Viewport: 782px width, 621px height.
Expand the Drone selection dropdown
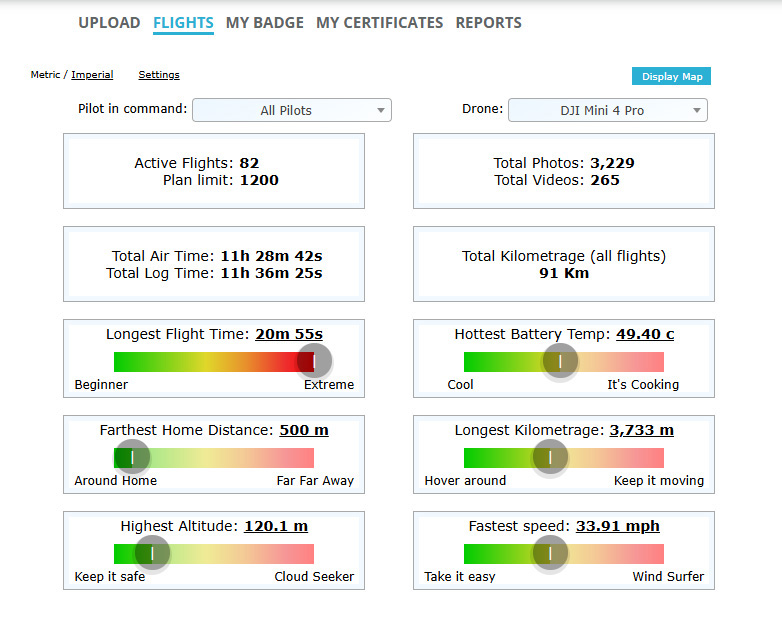click(x=607, y=110)
